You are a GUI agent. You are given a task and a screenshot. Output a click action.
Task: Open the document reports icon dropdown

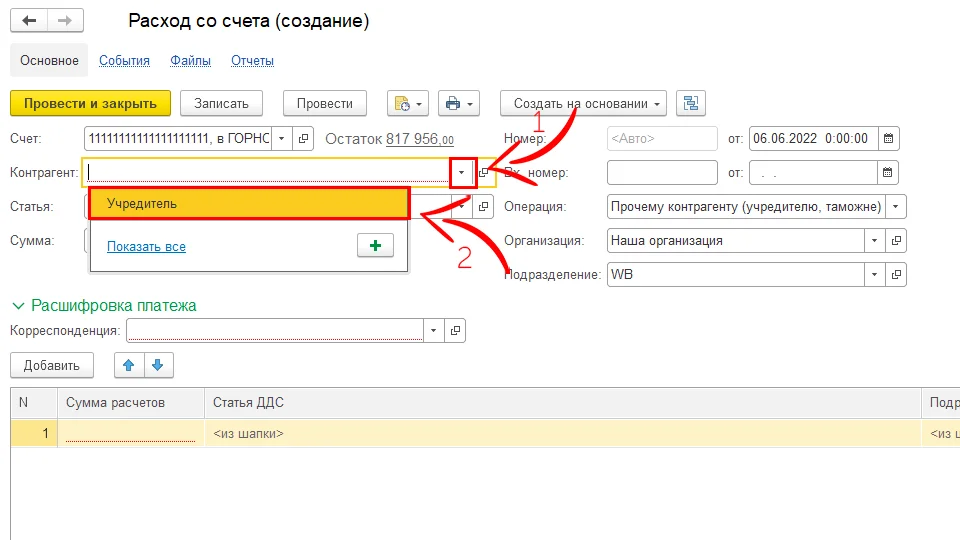pyautogui.click(x=409, y=103)
